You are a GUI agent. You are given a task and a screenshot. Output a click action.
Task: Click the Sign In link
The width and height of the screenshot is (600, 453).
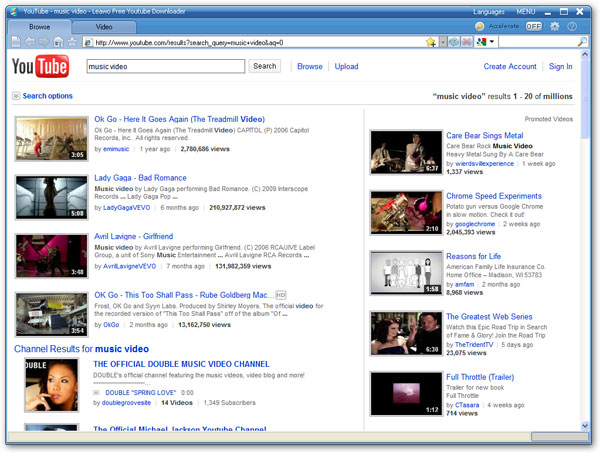[x=561, y=66]
